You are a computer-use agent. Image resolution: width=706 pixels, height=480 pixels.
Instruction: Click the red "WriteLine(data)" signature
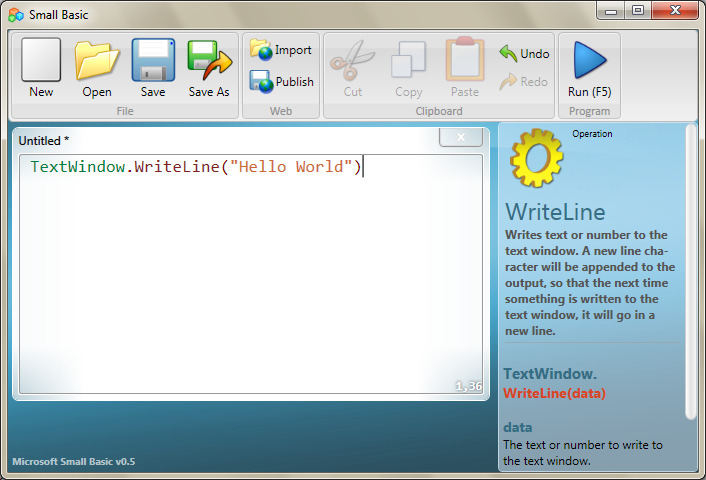pos(554,394)
